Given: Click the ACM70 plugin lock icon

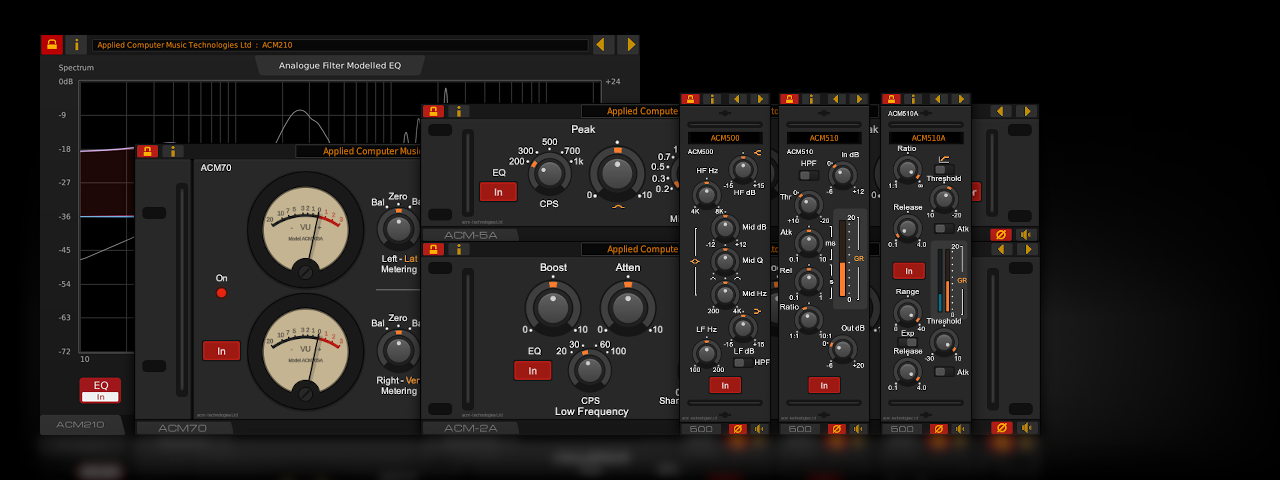Looking at the screenshot, I should (x=148, y=151).
